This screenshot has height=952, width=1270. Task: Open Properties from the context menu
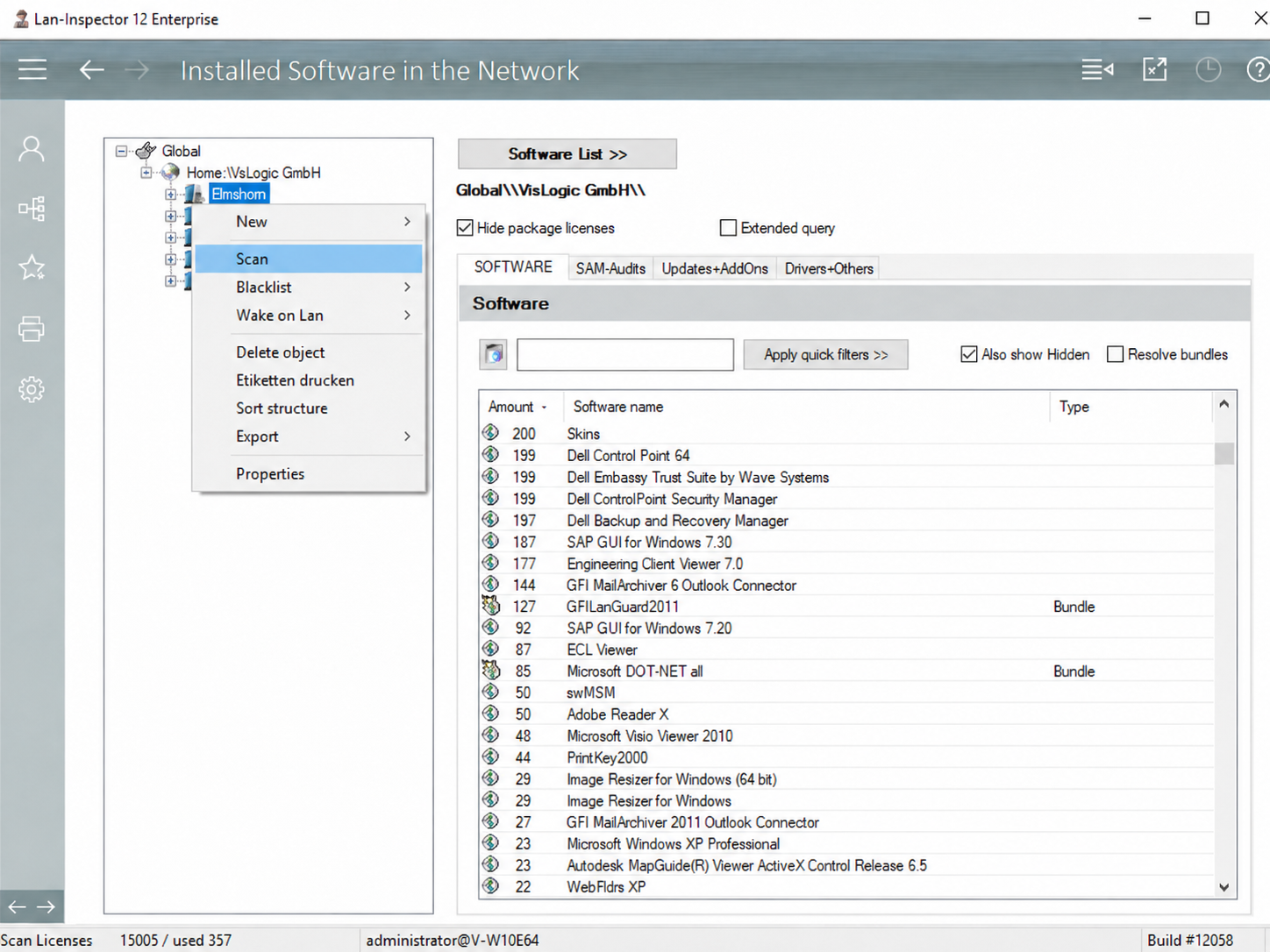(309, 473)
